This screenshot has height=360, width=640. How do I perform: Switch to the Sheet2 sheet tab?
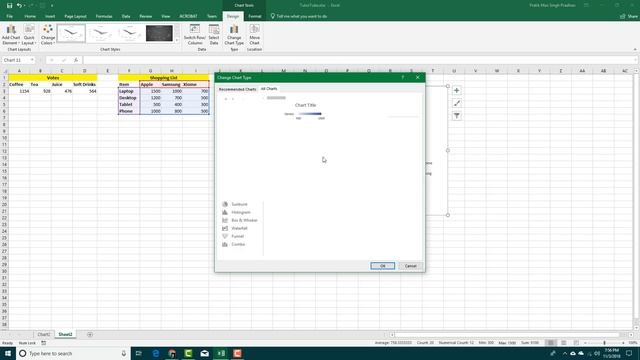65,334
